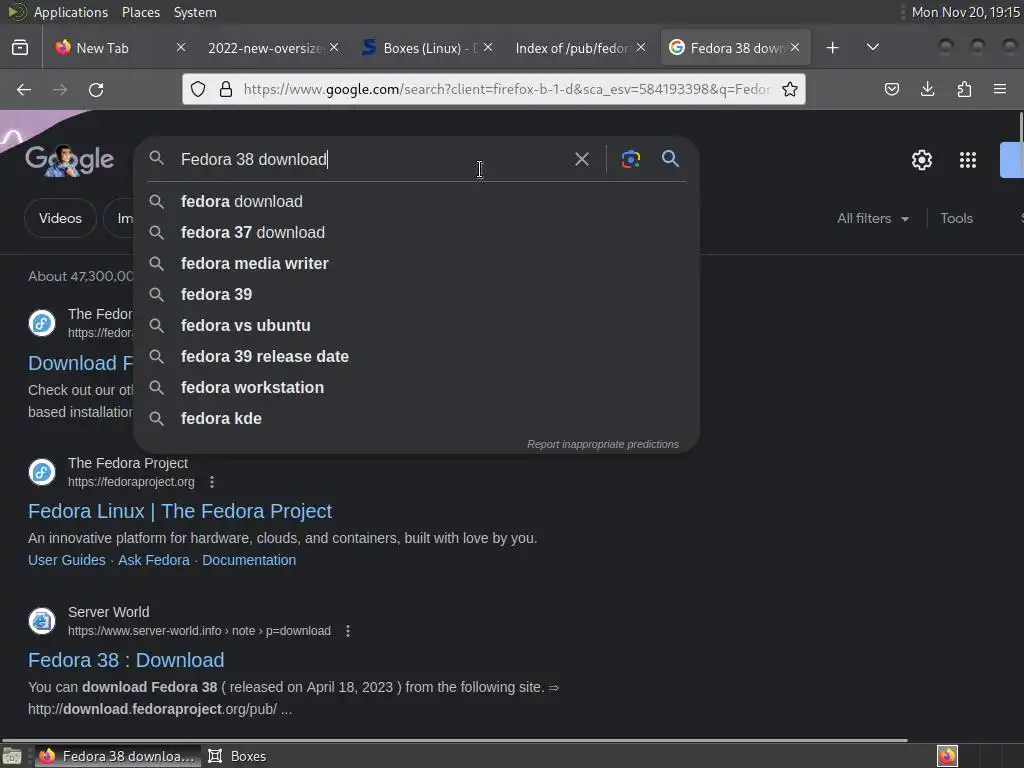This screenshot has height=768, width=1024.
Task: Click Firefox tray icon in bottom panel
Action: [x=947, y=756]
